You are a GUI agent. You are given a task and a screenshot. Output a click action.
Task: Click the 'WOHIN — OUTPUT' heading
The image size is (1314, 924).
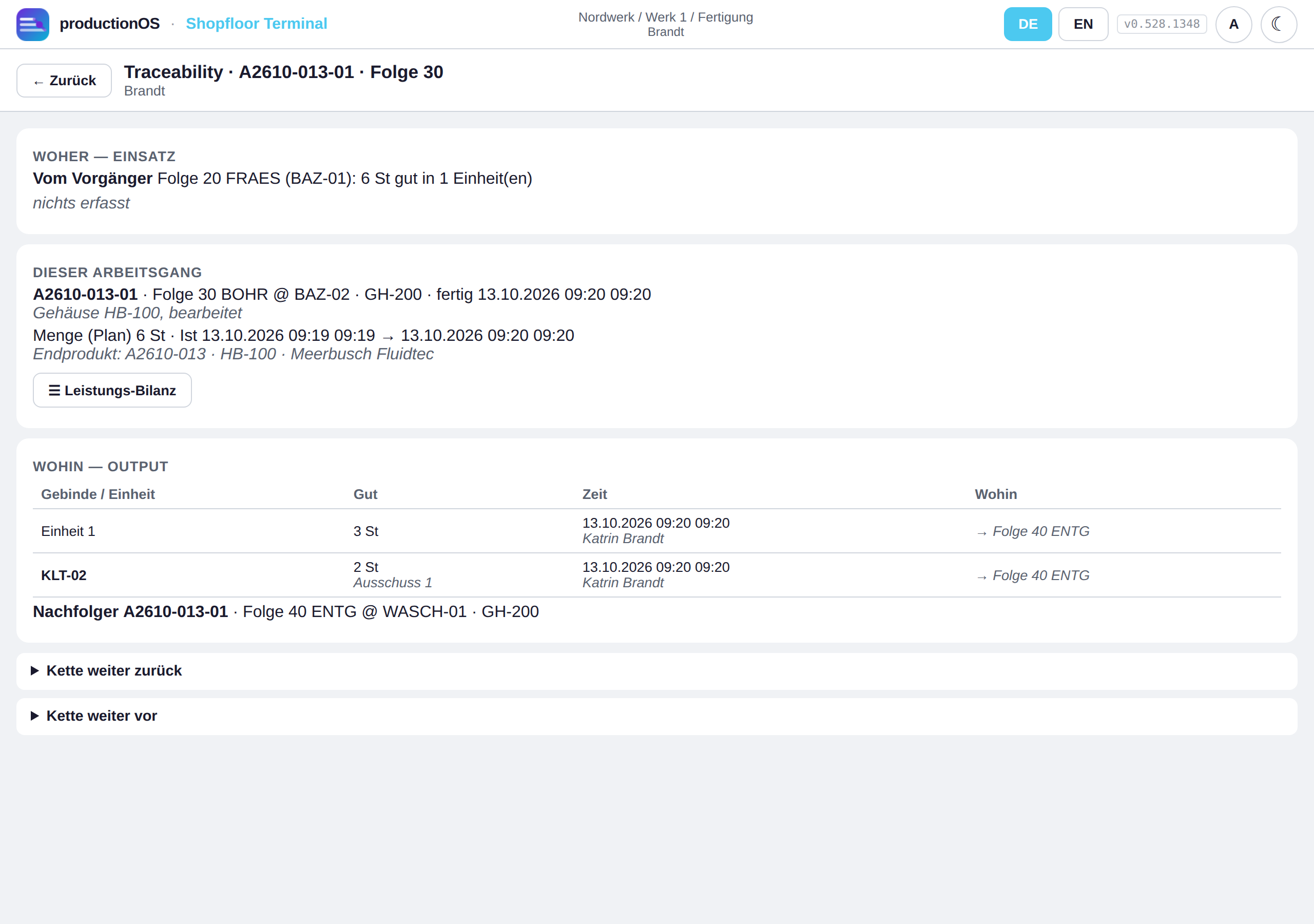tap(100, 467)
